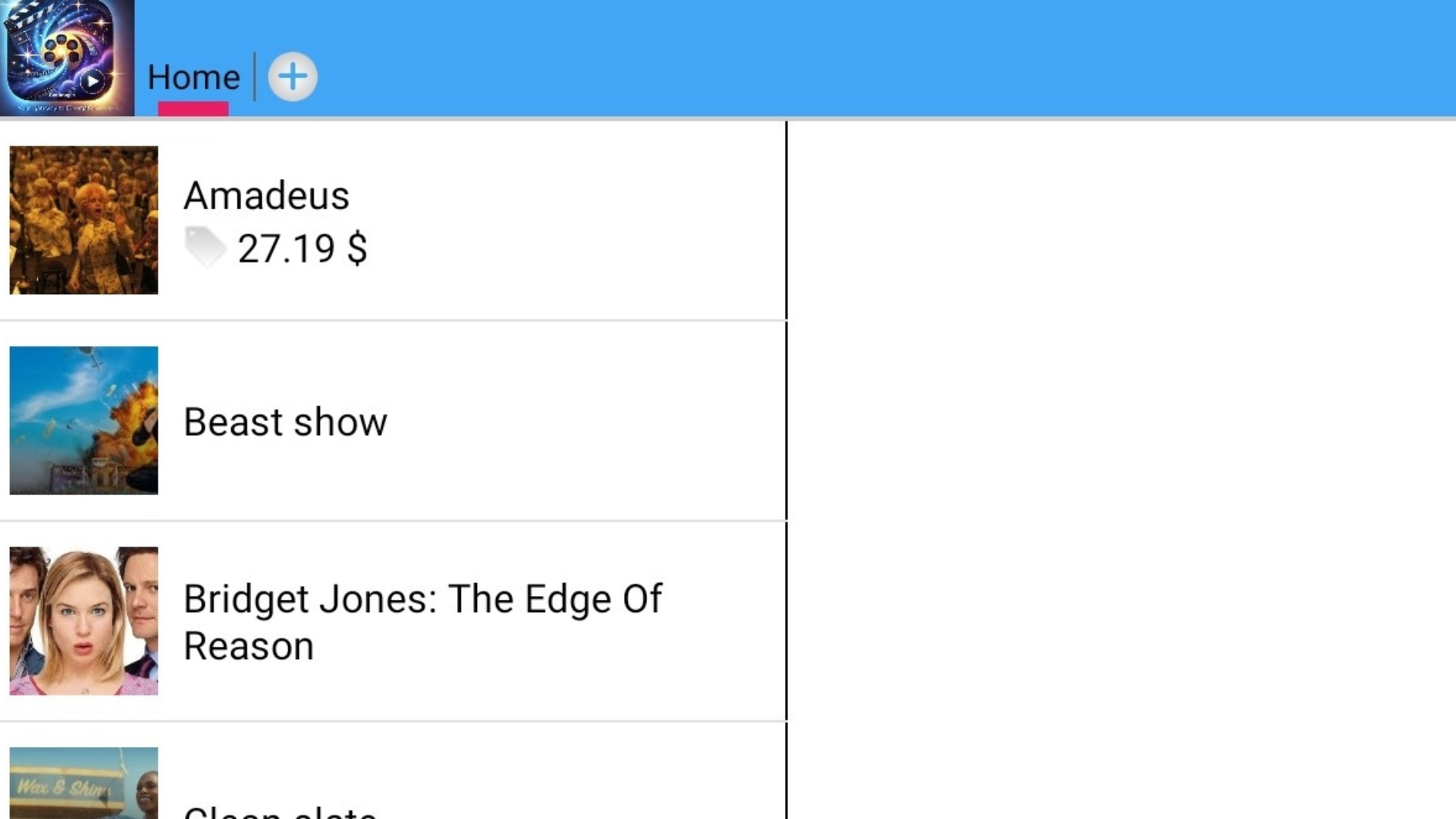Select the Amadeus movie title
The height and width of the screenshot is (819, 1456).
266,196
